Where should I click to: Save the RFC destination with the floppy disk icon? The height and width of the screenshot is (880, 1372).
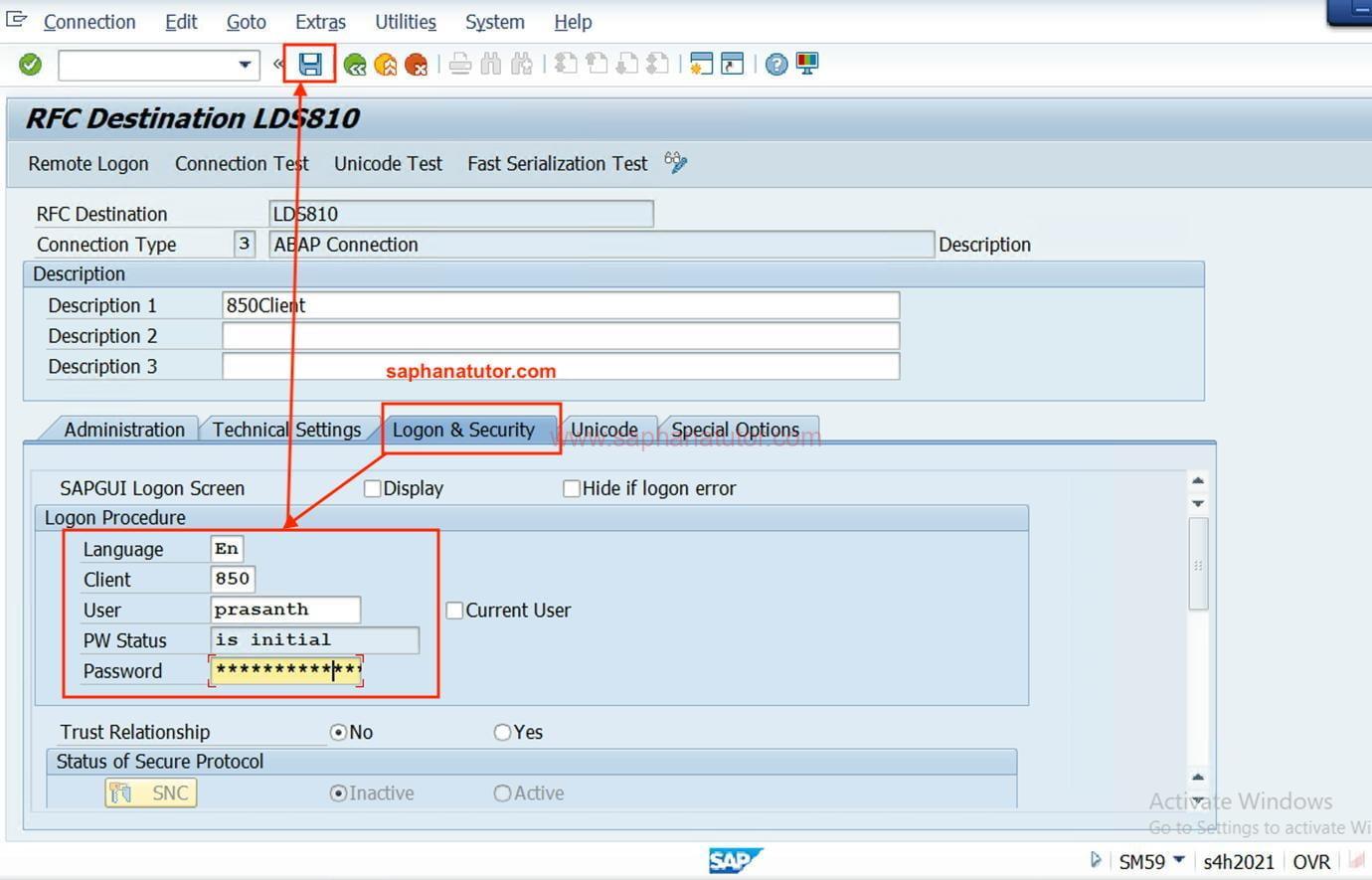[x=310, y=65]
